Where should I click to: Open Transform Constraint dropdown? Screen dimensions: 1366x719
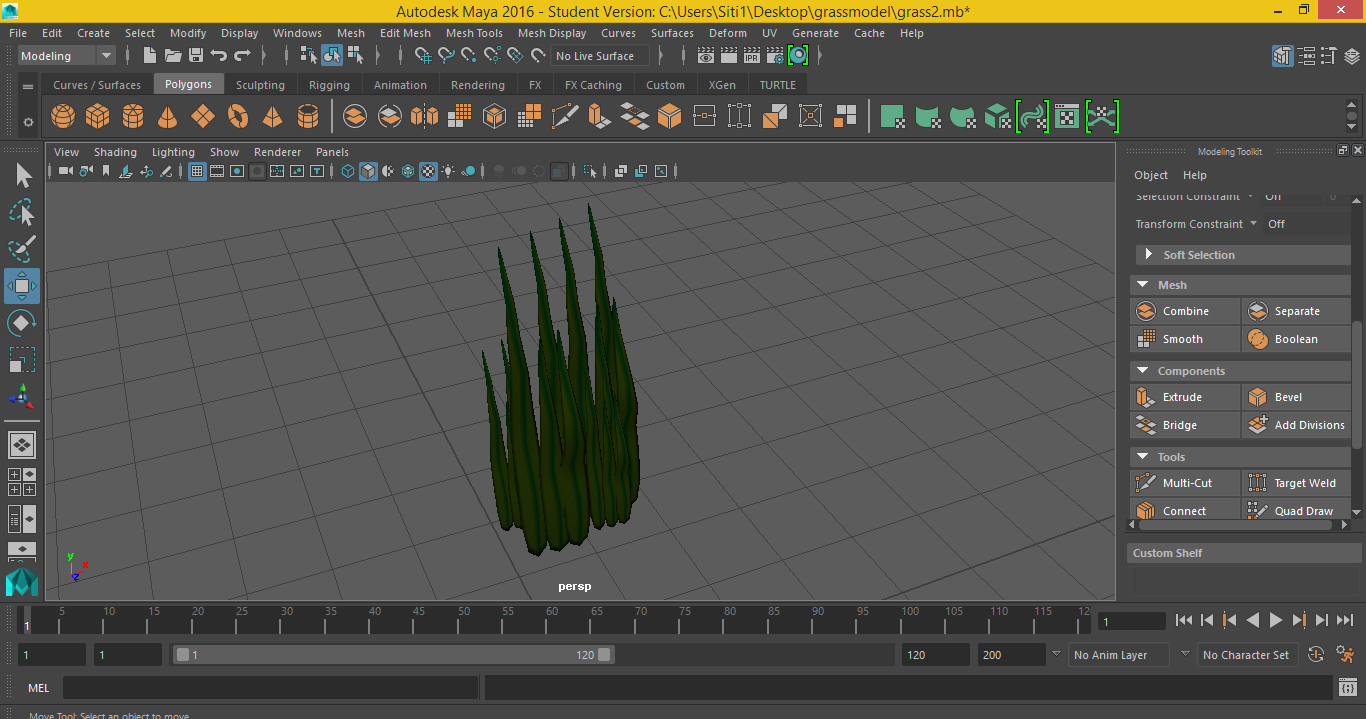[1253, 224]
